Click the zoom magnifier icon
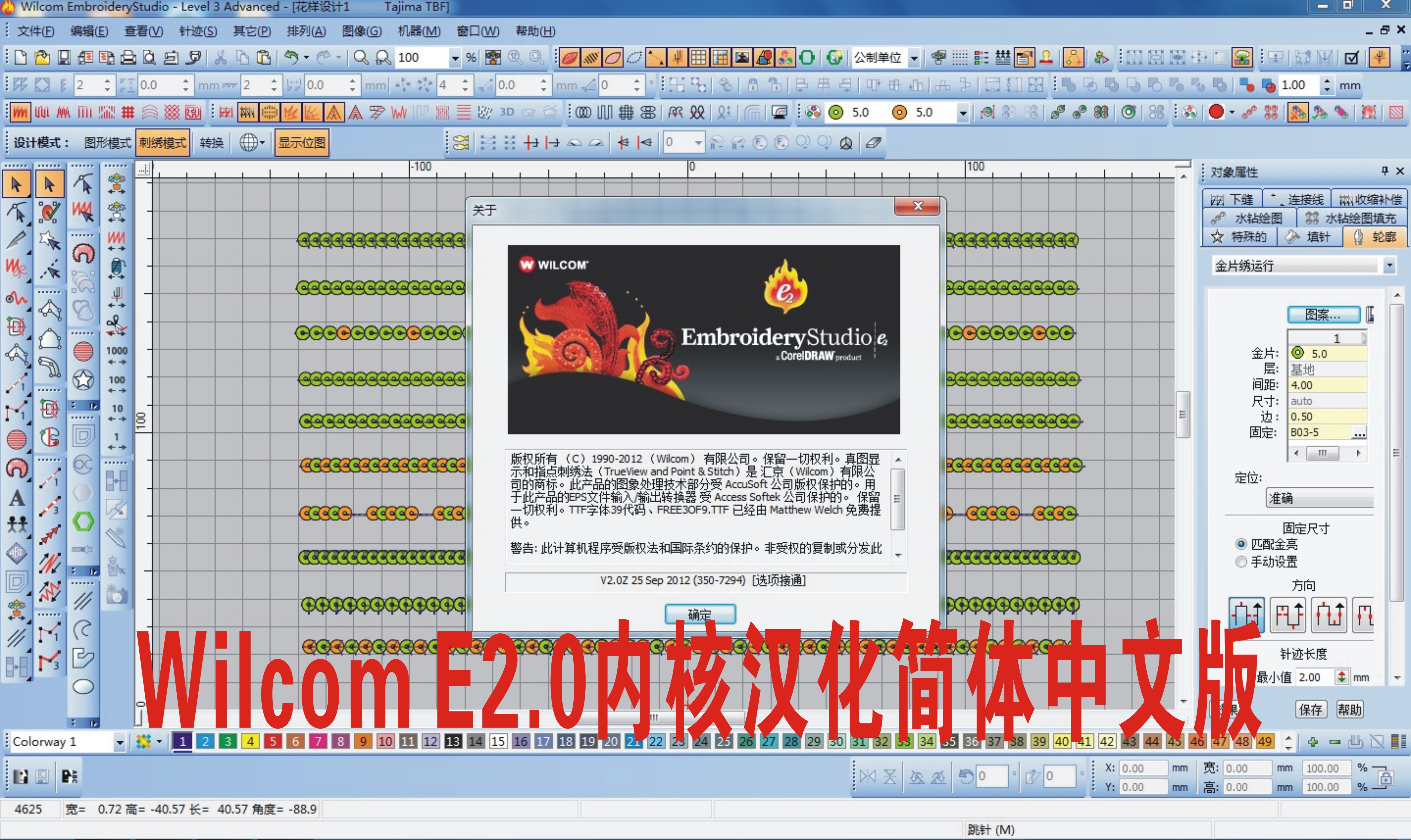The height and width of the screenshot is (840, 1411). point(360,57)
